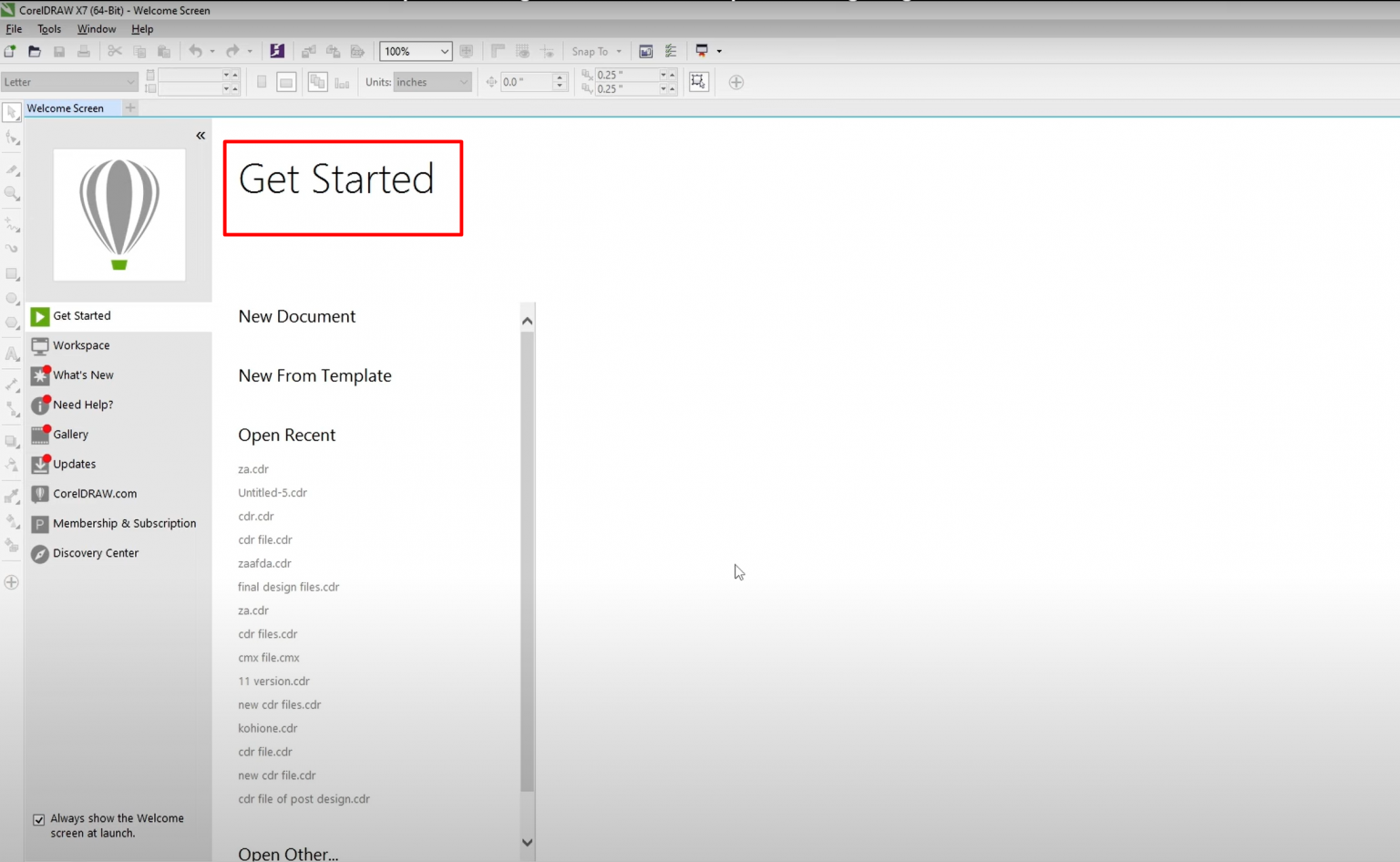The image size is (1400, 862).
Task: Open recent file kohione.cdr
Action: 268,728
